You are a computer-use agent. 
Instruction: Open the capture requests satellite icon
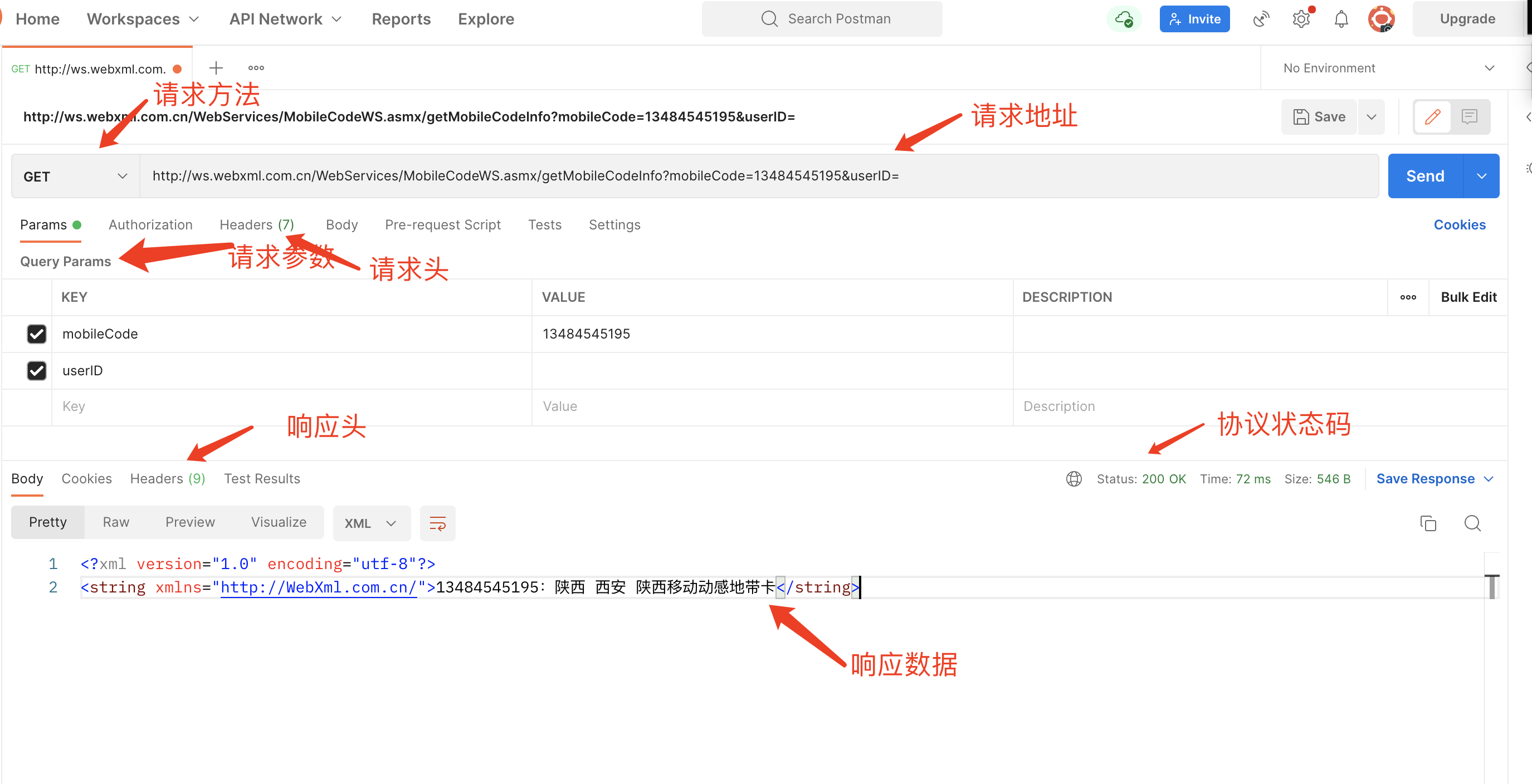(x=1261, y=19)
